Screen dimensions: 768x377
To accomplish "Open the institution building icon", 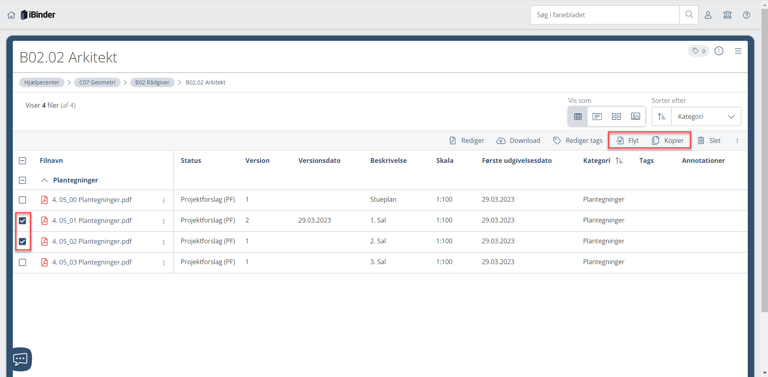I will click(727, 15).
